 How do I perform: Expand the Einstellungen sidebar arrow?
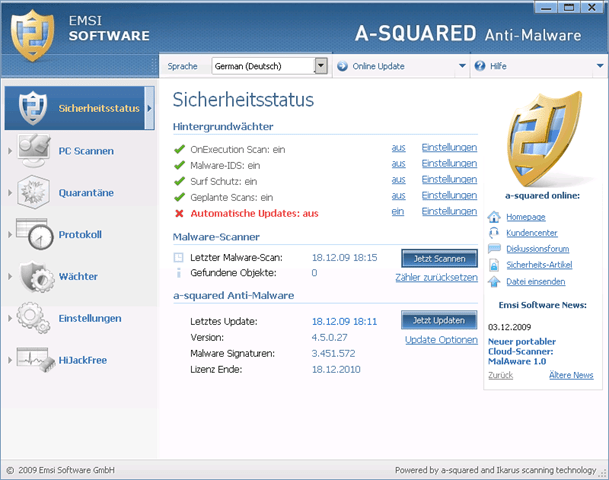(10, 318)
